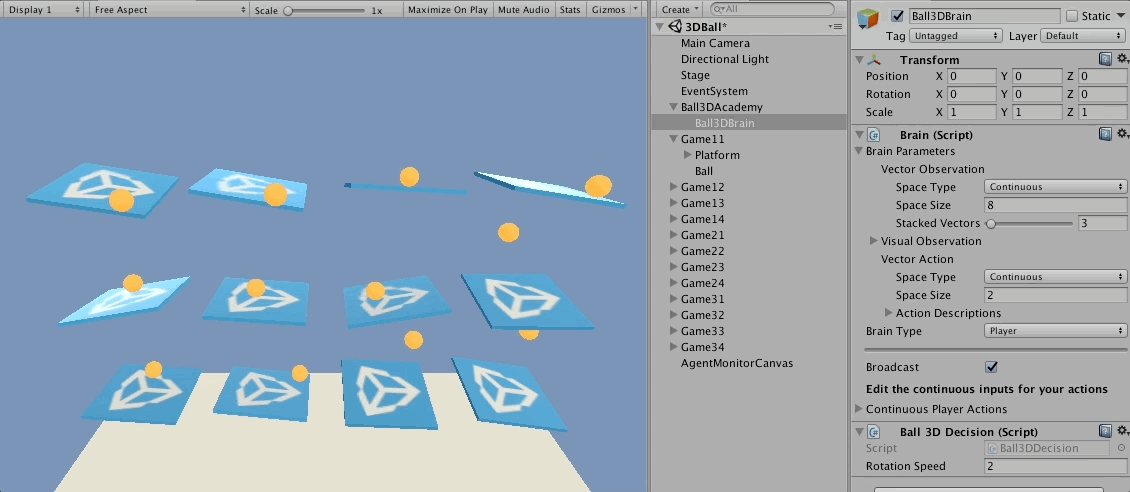Click the Unity scene icon beside 3DBall
Screen dimensions: 1130x492
point(675,27)
